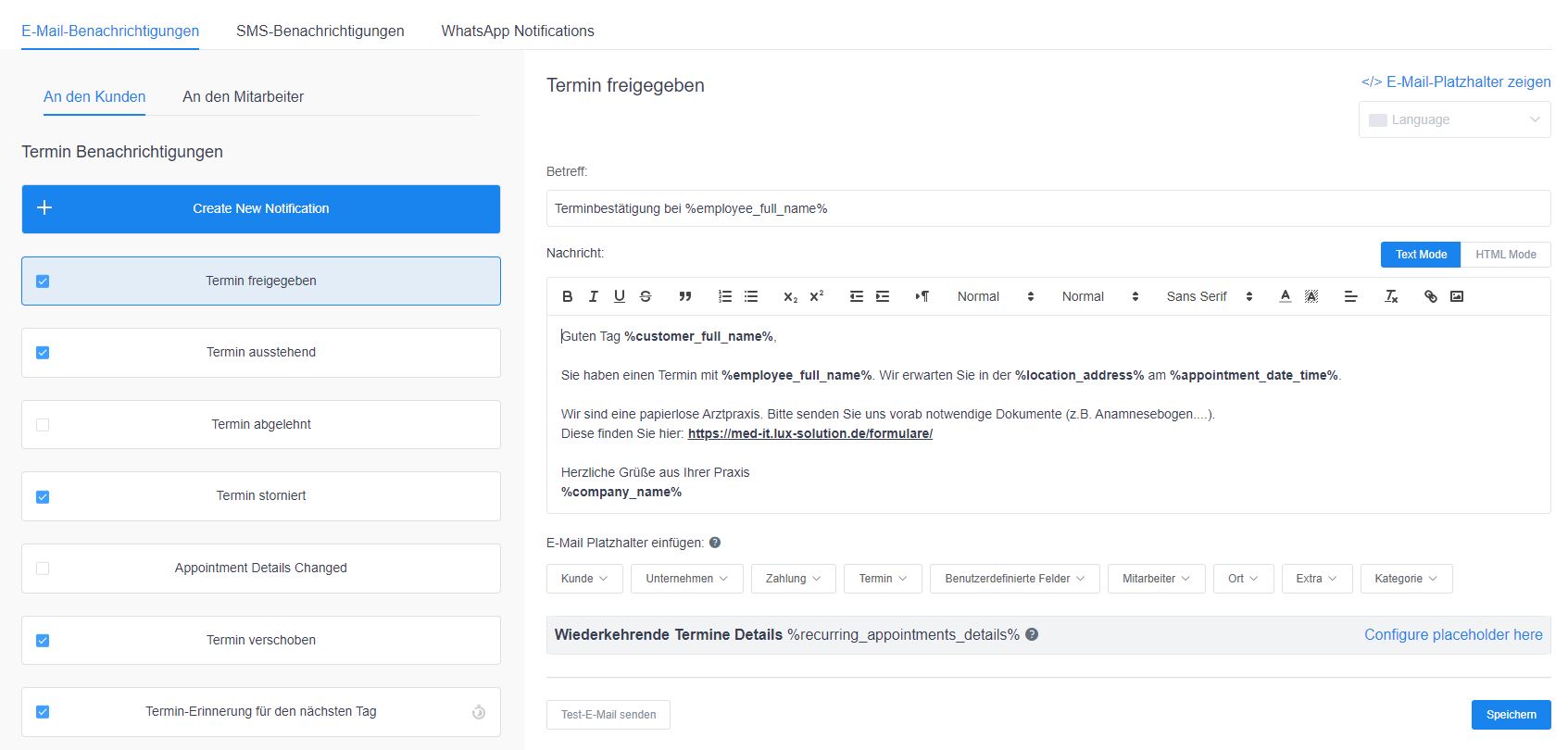Uncheck the Termin ausstehend checkbox

(43, 353)
